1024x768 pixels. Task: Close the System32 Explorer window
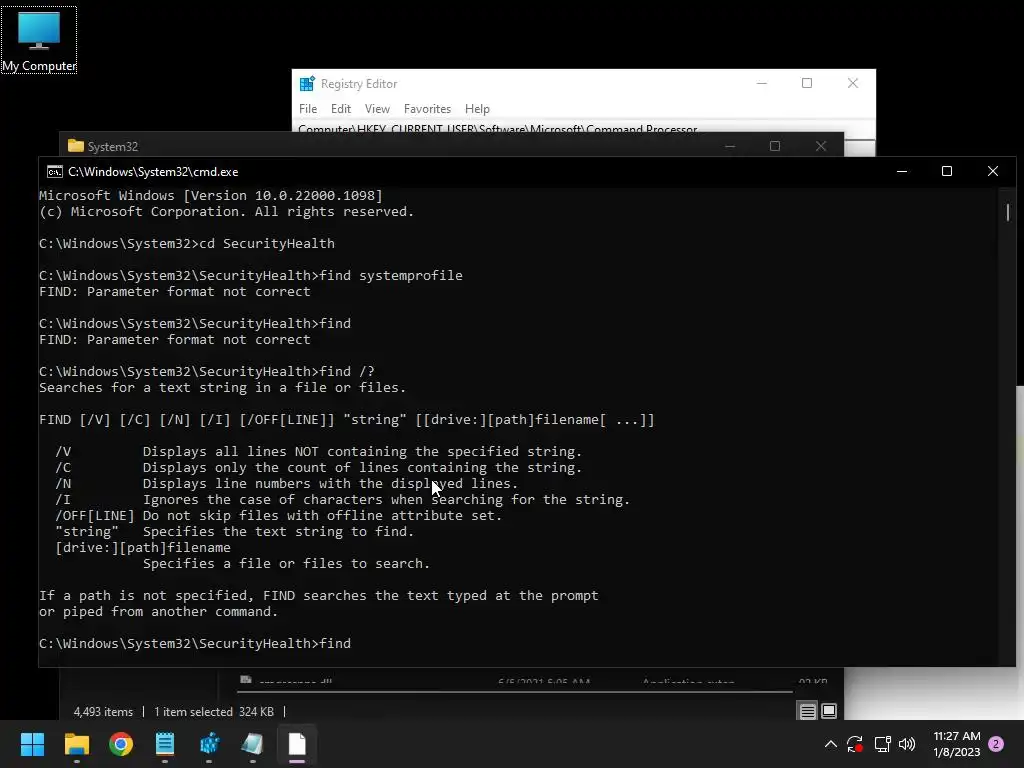(821, 146)
